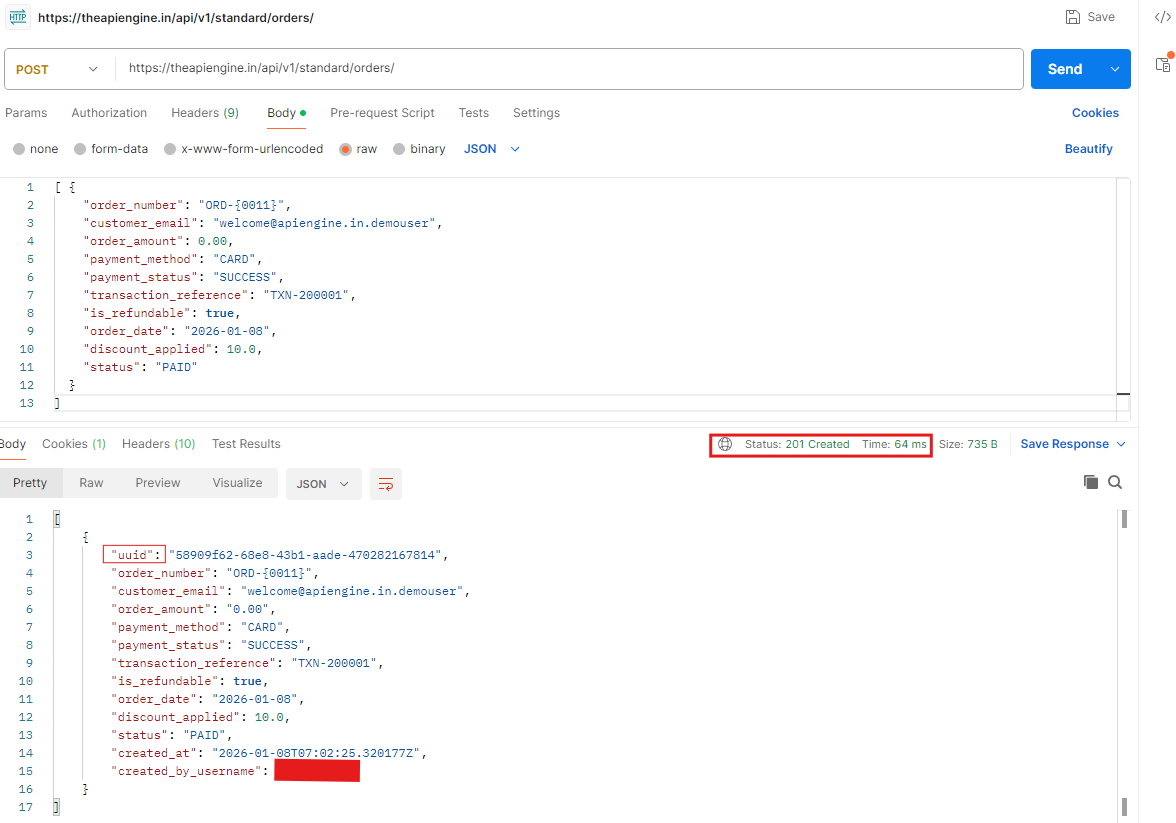Toggle line wrap icon in response toolbar
Screen dimensions: 1176x823
385,484
